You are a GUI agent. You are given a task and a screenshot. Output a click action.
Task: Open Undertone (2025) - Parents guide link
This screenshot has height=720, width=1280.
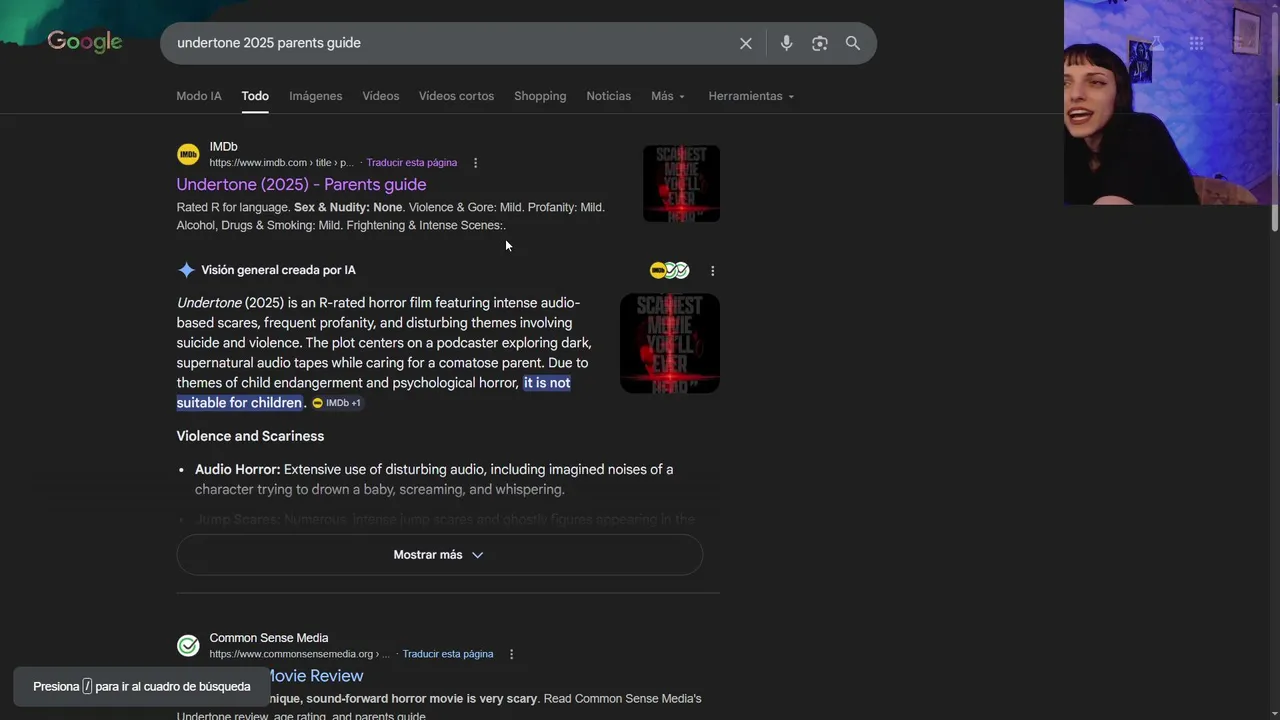(301, 184)
